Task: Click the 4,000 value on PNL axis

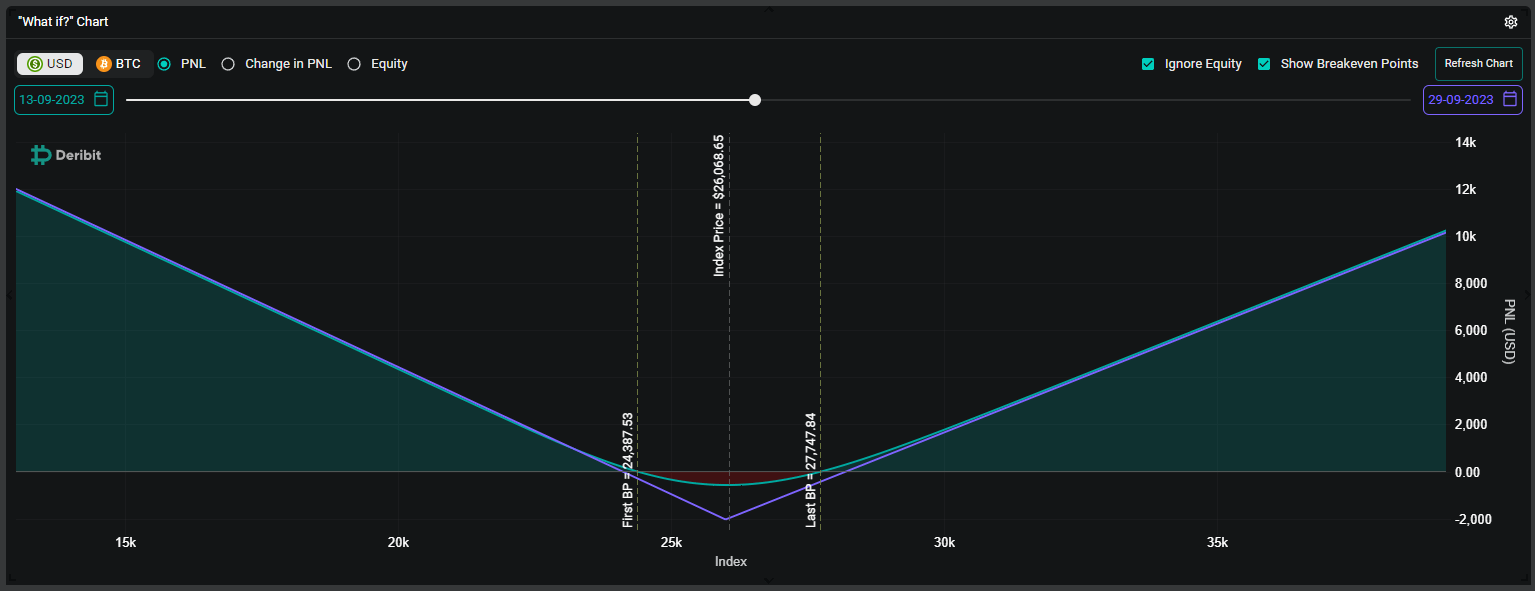Action: pyautogui.click(x=1472, y=378)
